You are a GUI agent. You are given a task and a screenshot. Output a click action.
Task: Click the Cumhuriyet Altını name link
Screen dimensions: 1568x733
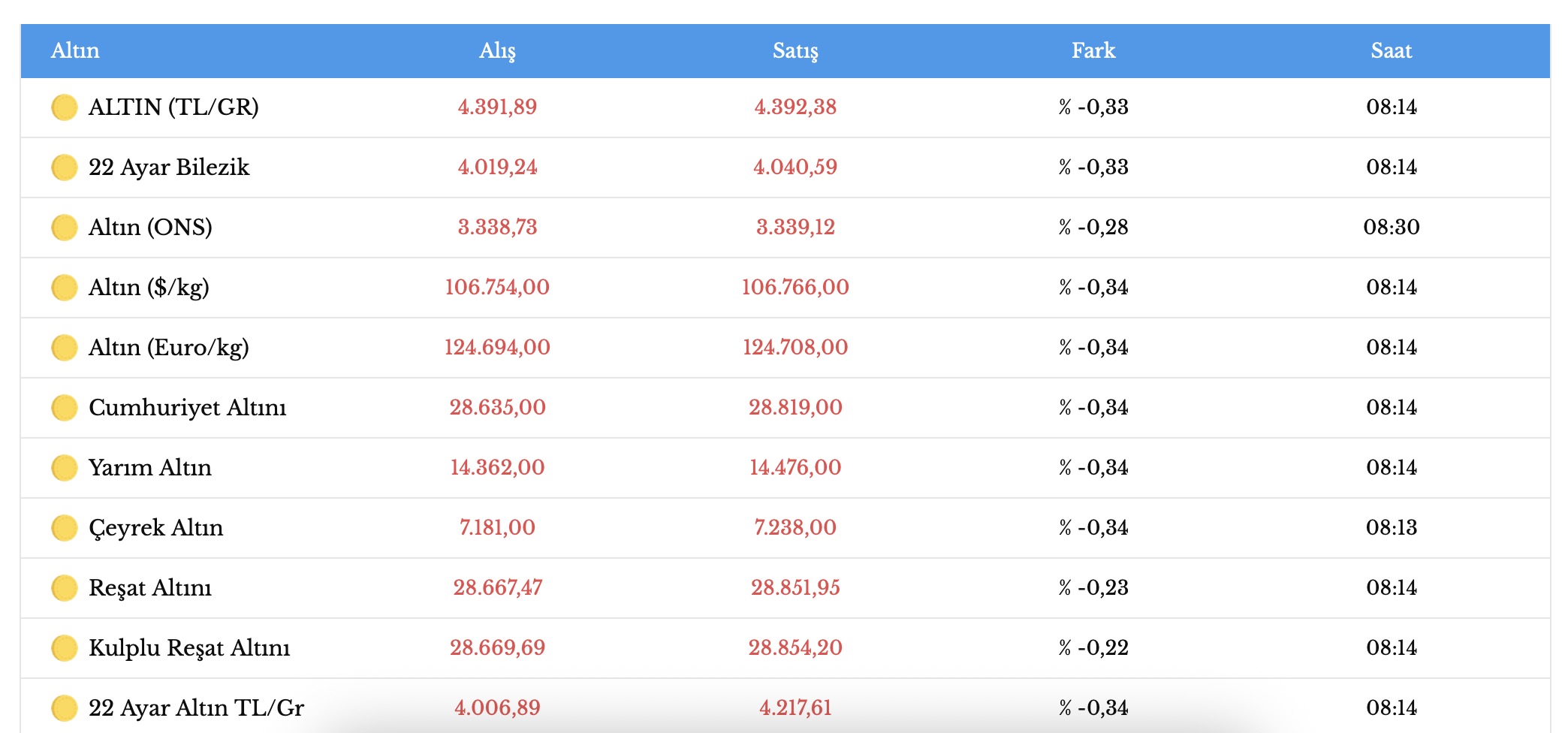click(187, 408)
